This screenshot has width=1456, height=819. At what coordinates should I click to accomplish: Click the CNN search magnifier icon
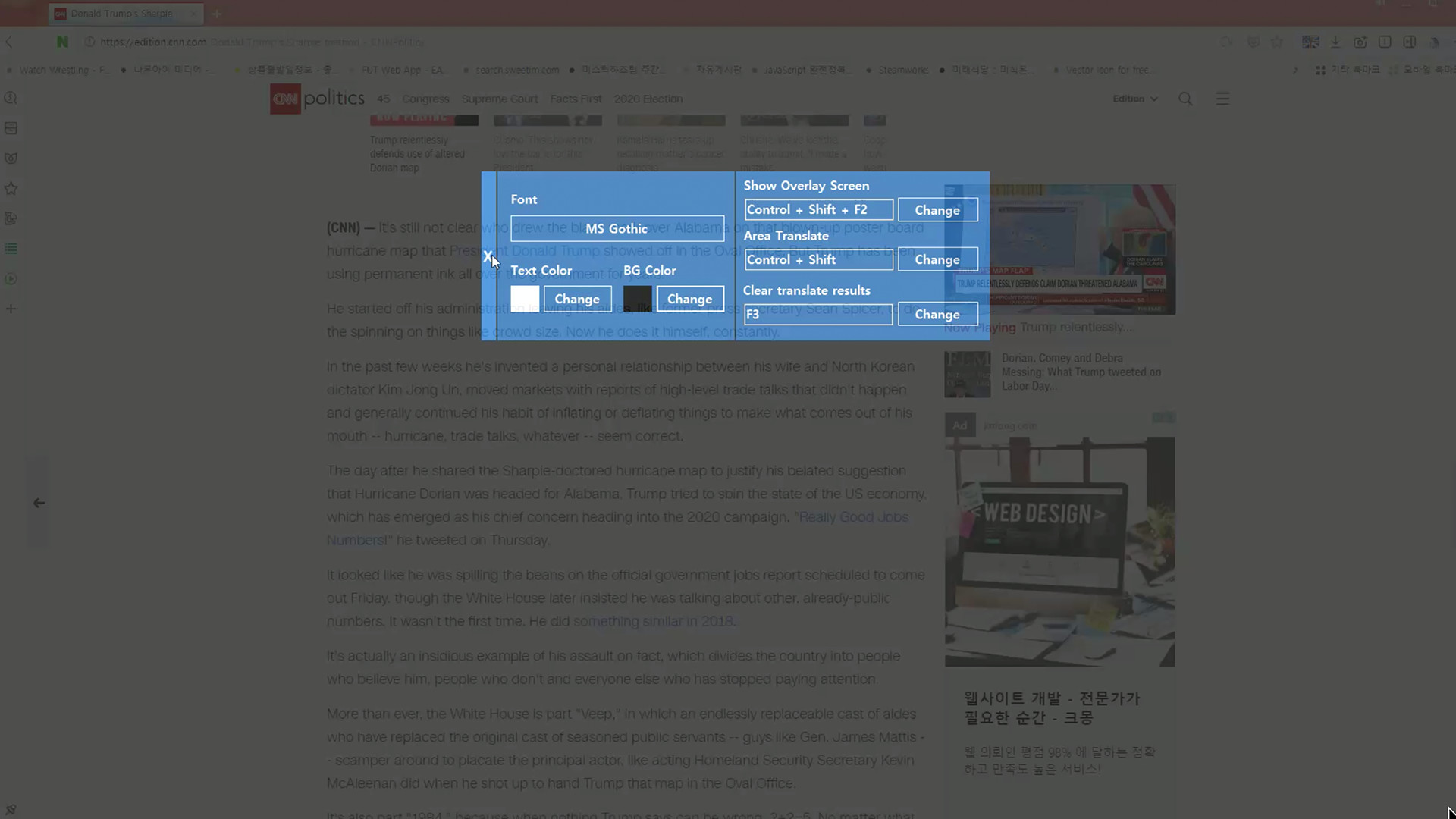pos(1185,99)
